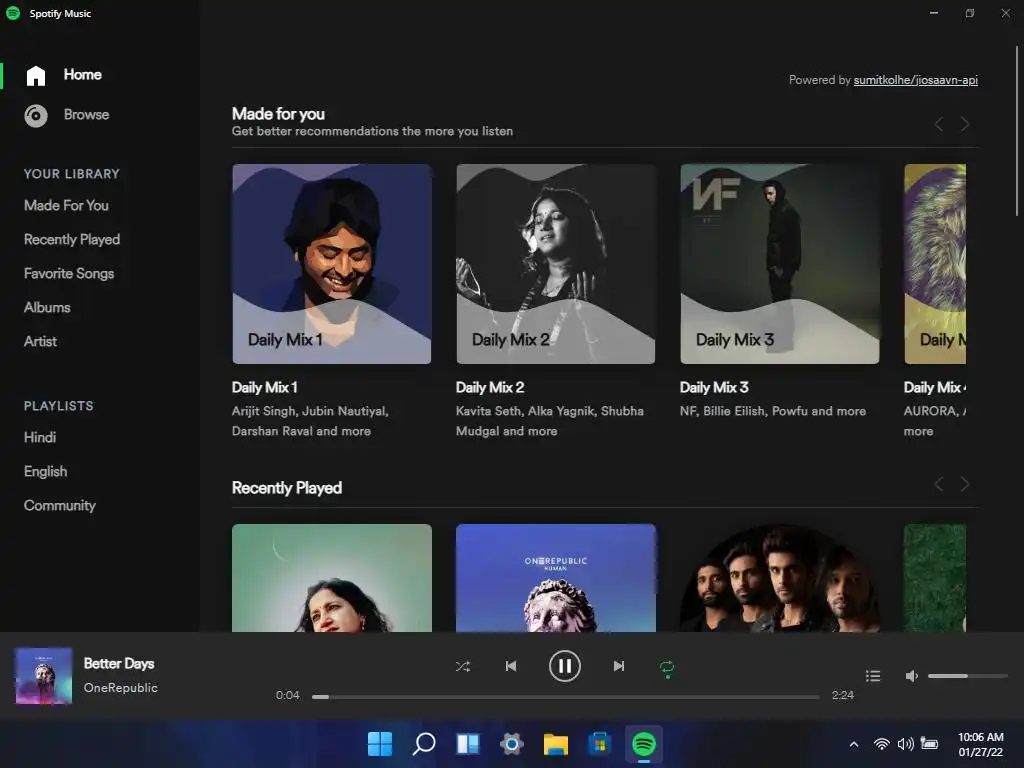Open the English playlist
Screen dimensions: 1024x768
pyautogui.click(x=45, y=471)
